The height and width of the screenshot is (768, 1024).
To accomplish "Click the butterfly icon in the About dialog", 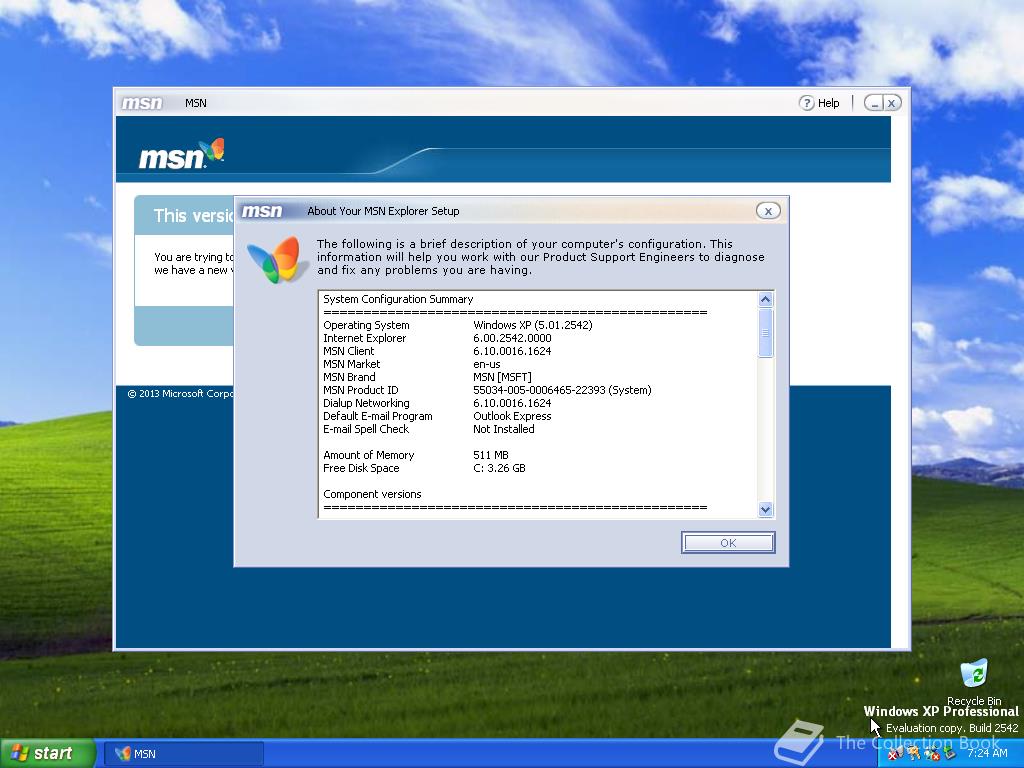I will coord(277,260).
